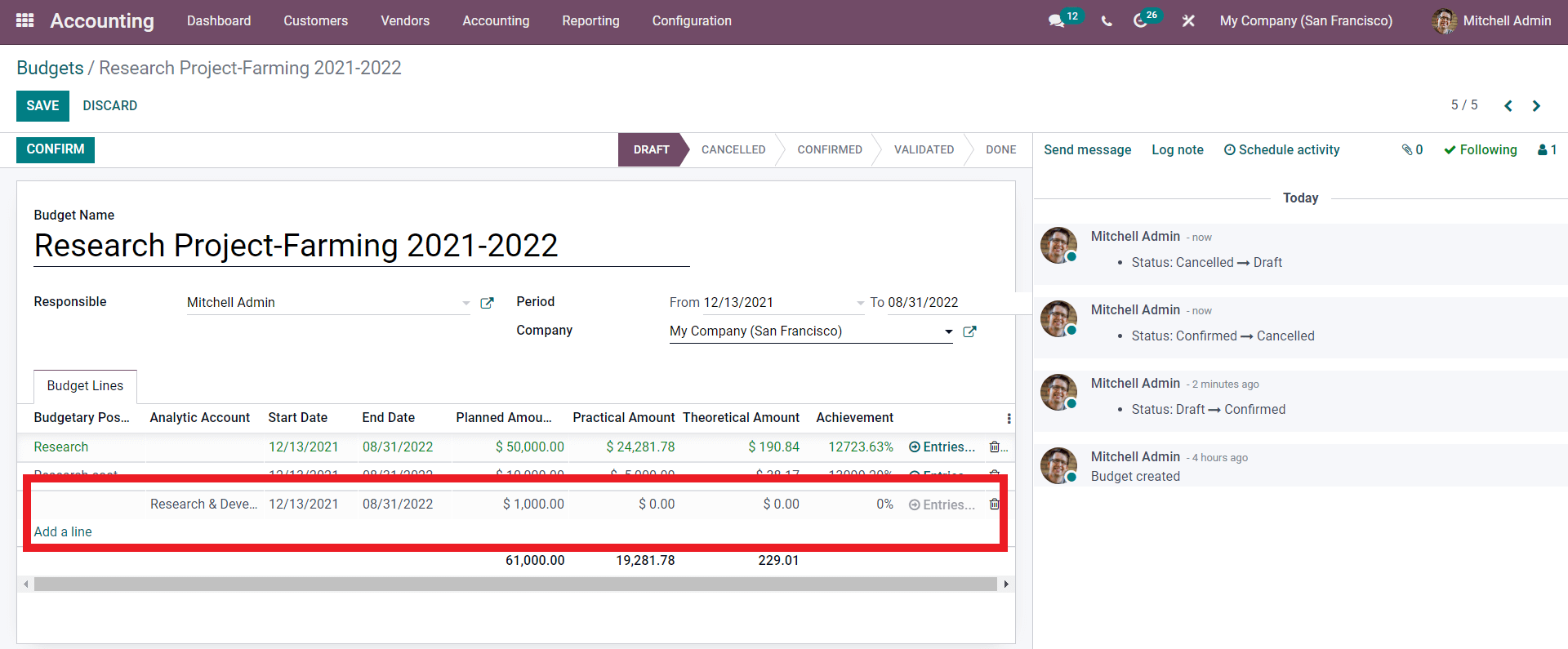Toggle the Following subscription
Viewport: 1568px width, 649px height.
point(1480,149)
